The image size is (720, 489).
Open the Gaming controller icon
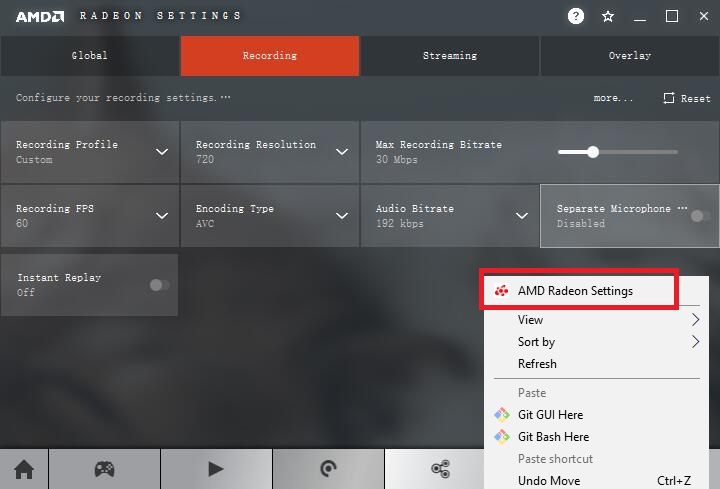tap(105, 469)
